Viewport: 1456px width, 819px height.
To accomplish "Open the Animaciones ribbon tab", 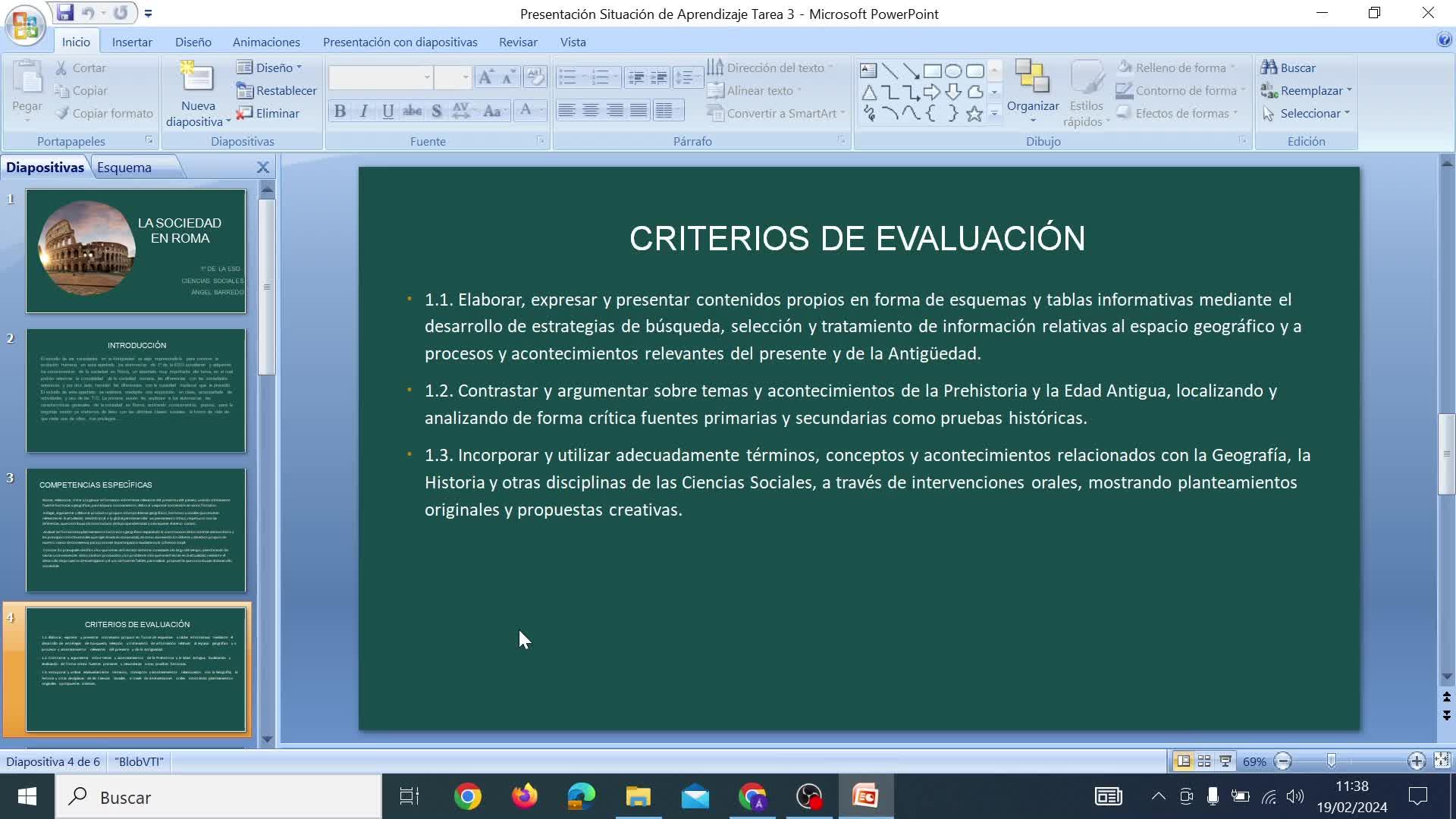I will 266,42.
